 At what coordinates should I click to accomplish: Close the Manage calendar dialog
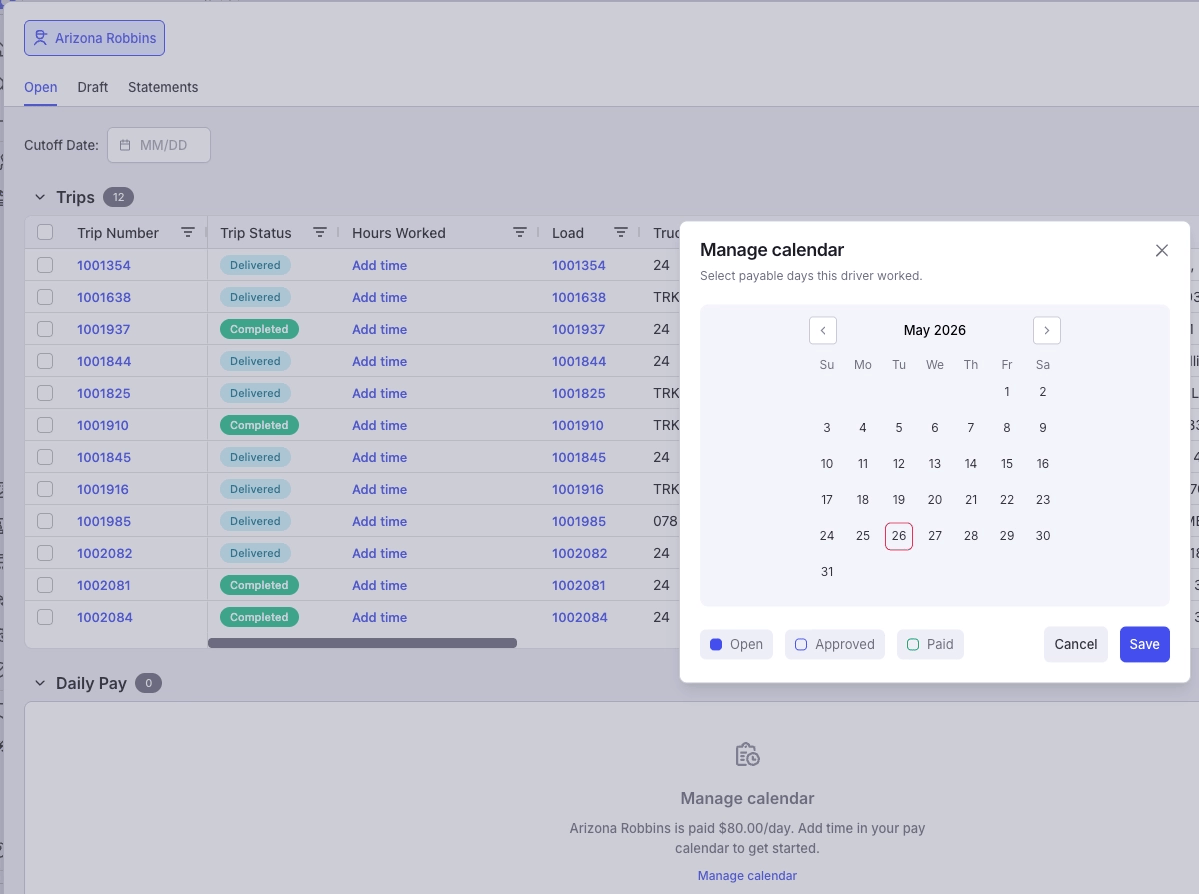tap(1162, 251)
